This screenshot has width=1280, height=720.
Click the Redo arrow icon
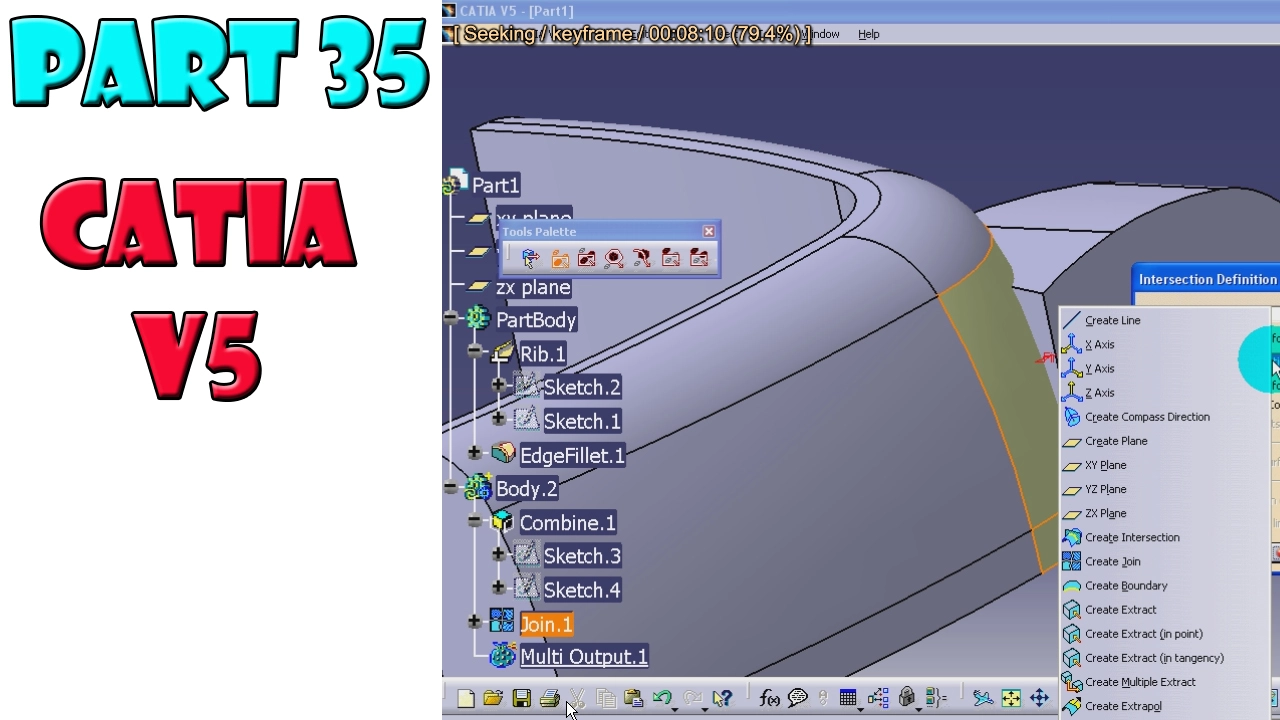coord(692,698)
